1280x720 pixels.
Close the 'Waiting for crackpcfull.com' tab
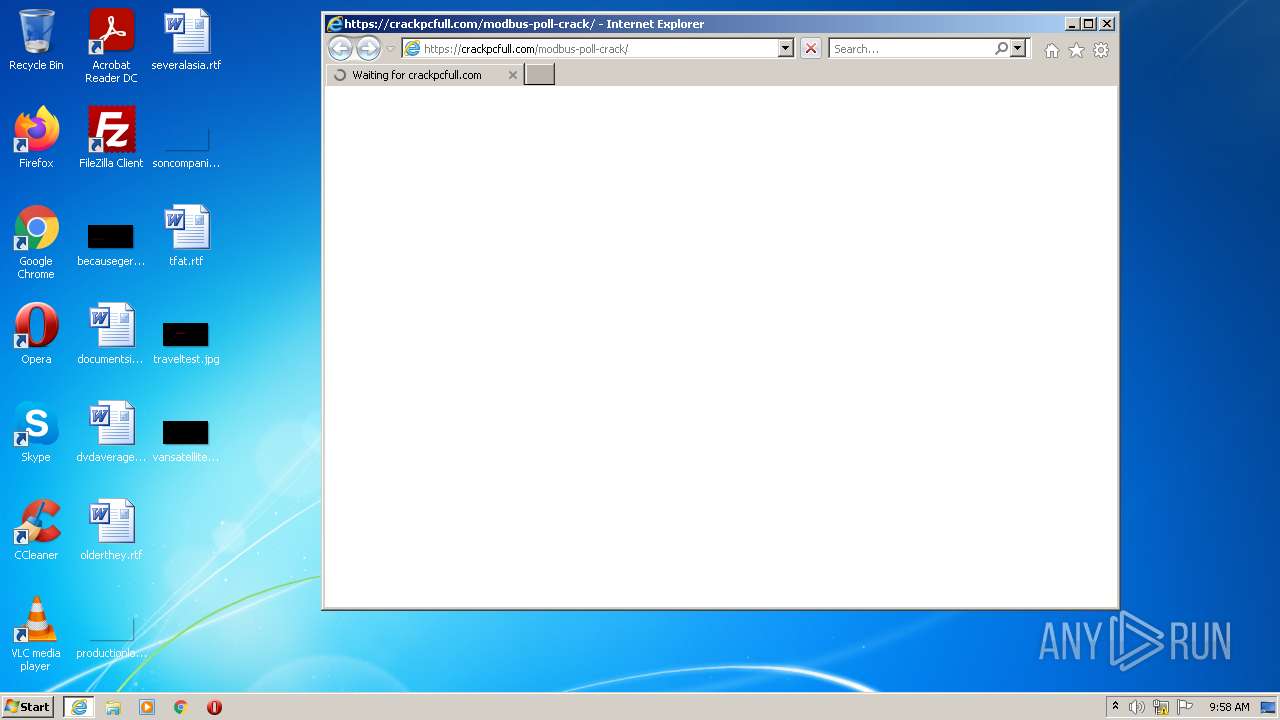(513, 75)
